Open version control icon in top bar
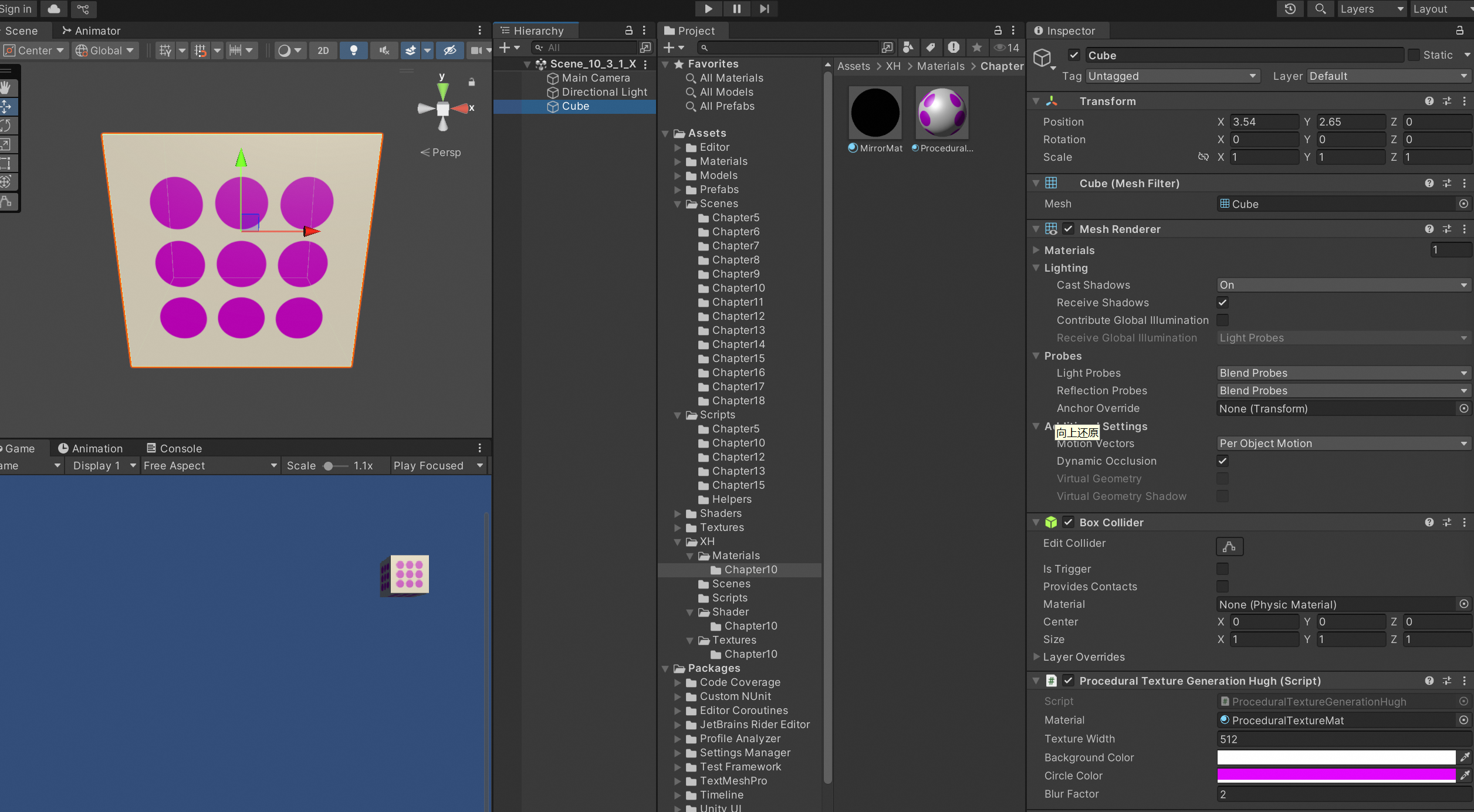1474x812 pixels. [x=83, y=9]
